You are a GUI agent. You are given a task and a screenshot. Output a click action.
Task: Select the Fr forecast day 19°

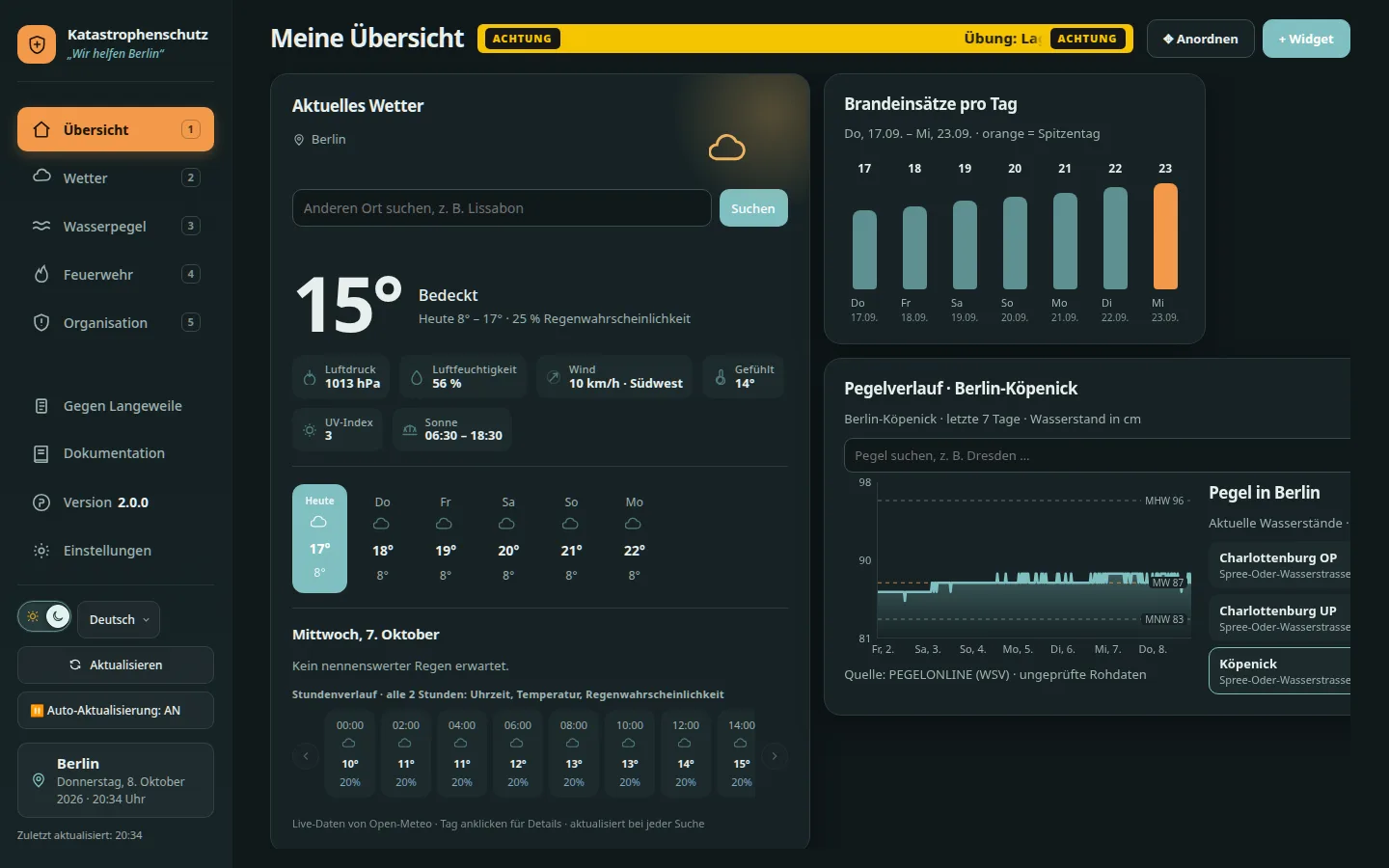coord(445,538)
